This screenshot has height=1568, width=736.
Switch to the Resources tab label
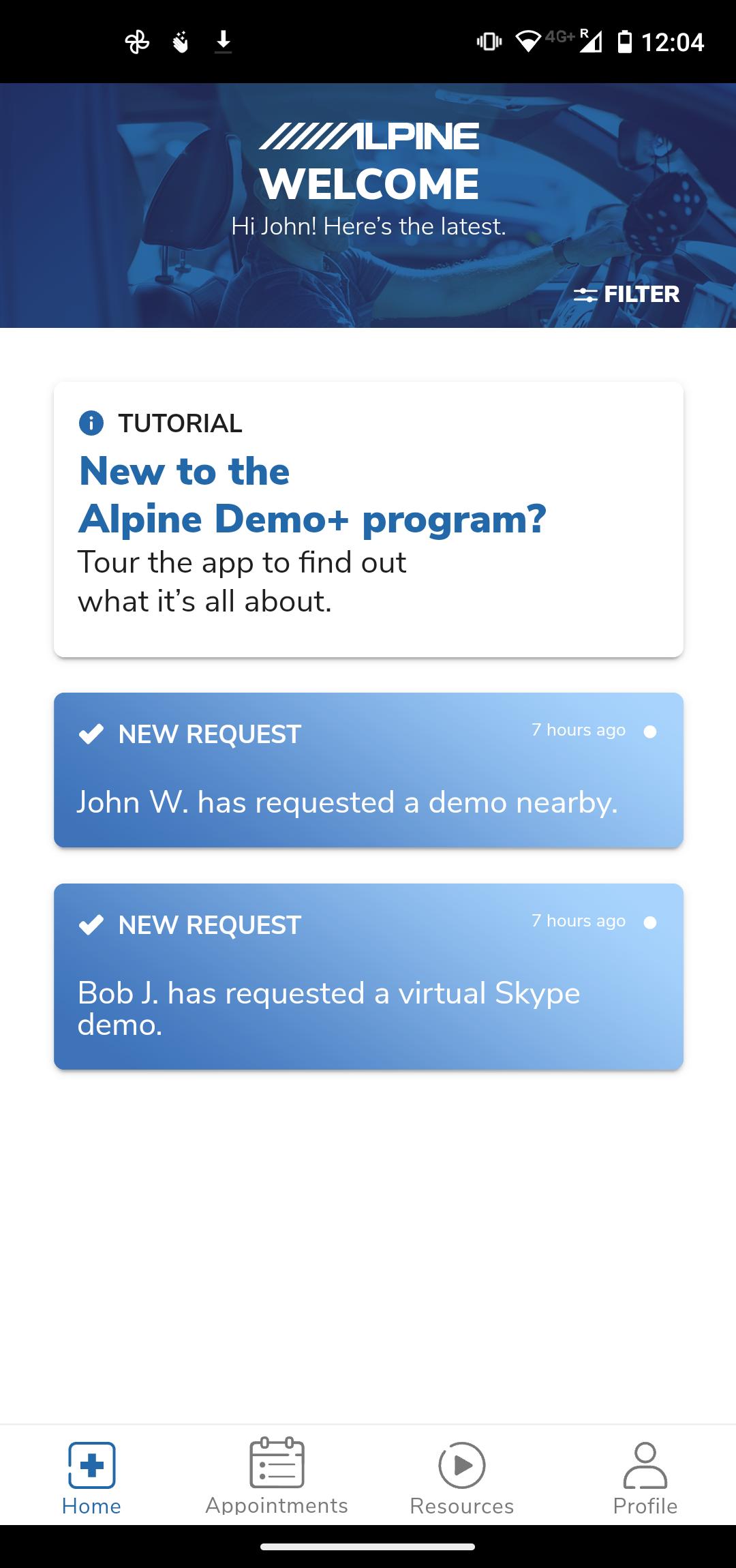click(461, 1506)
